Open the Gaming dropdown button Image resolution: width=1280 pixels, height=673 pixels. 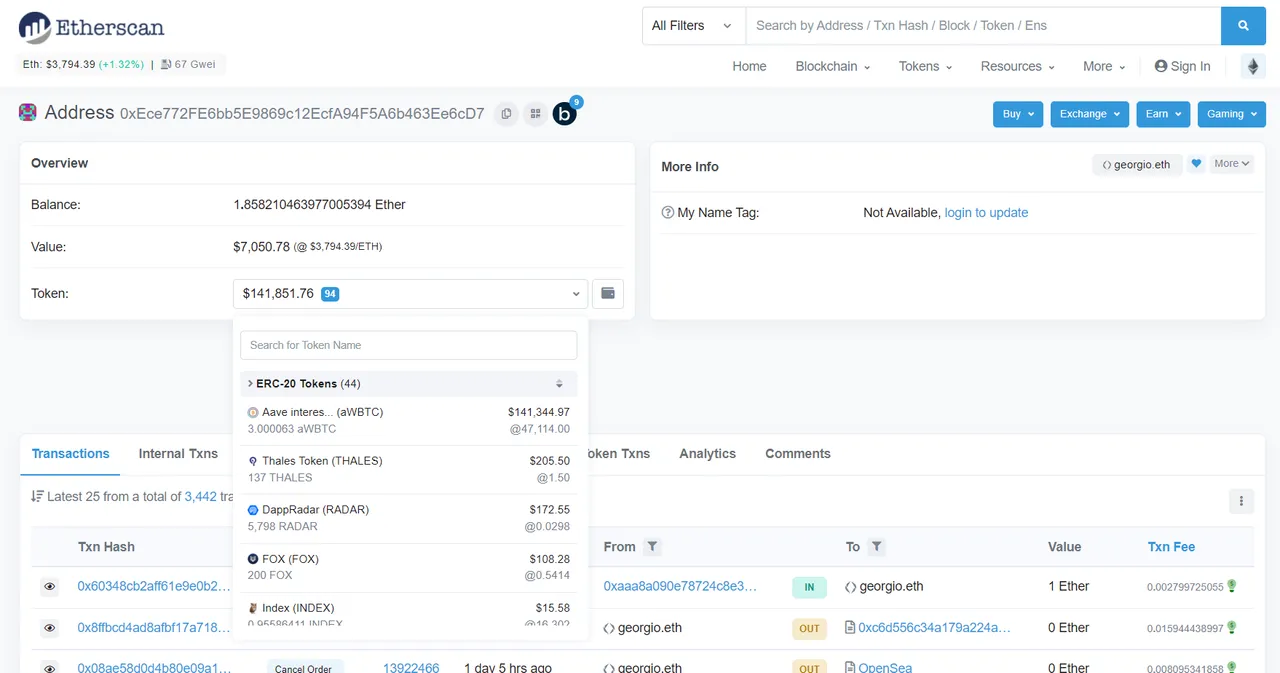[1231, 114]
